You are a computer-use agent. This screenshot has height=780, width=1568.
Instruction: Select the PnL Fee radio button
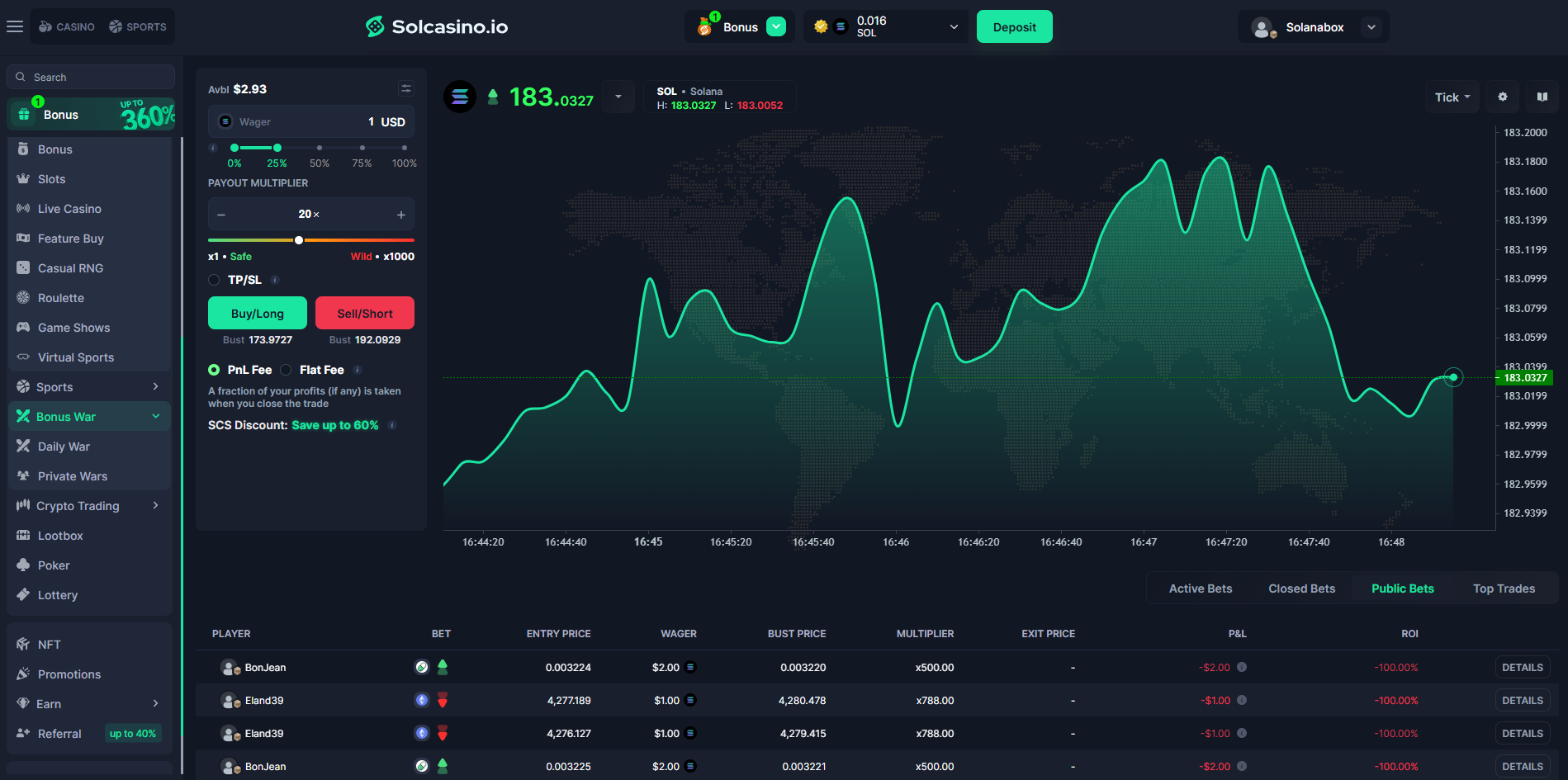click(x=215, y=370)
